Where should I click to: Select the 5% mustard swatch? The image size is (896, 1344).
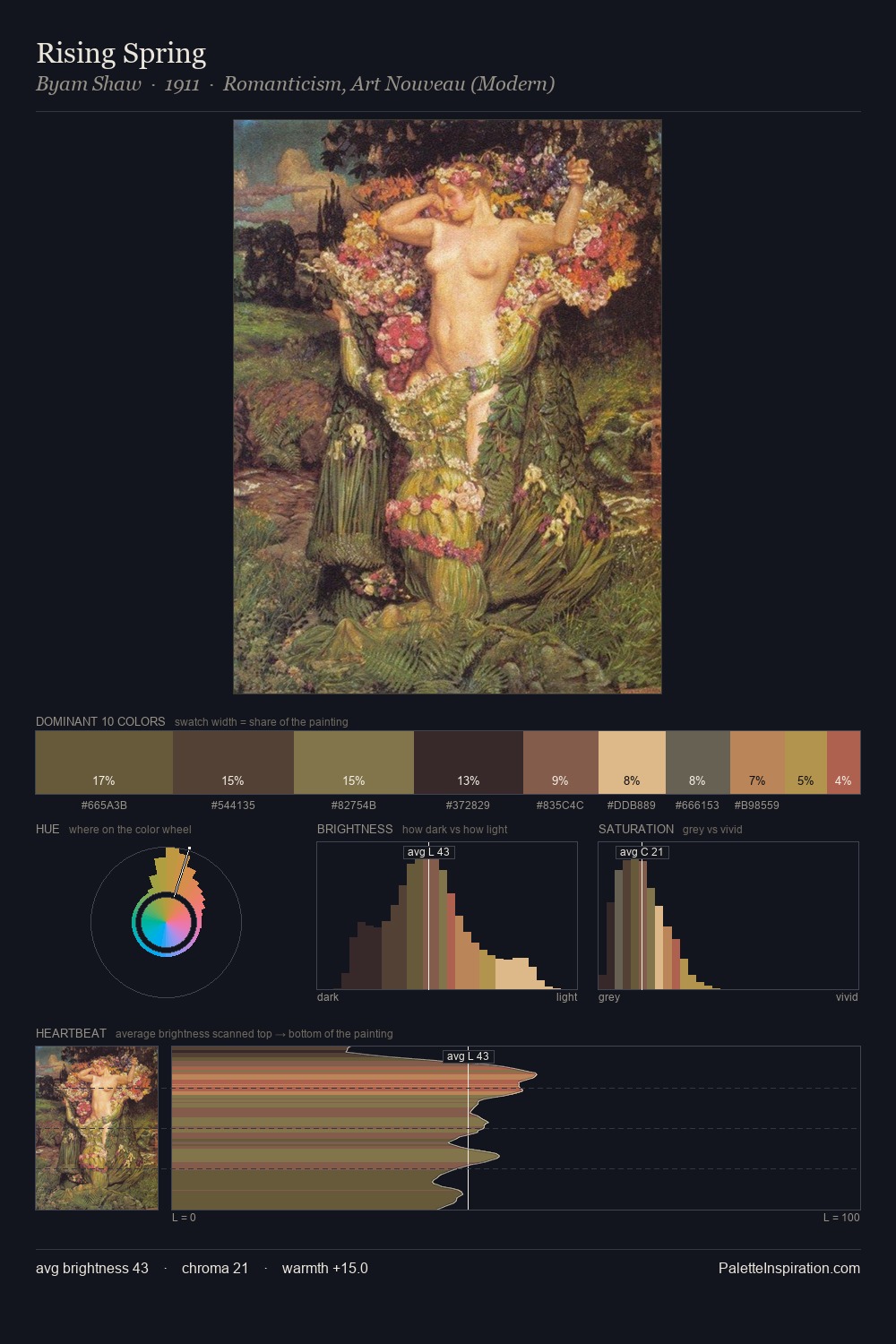click(x=806, y=762)
